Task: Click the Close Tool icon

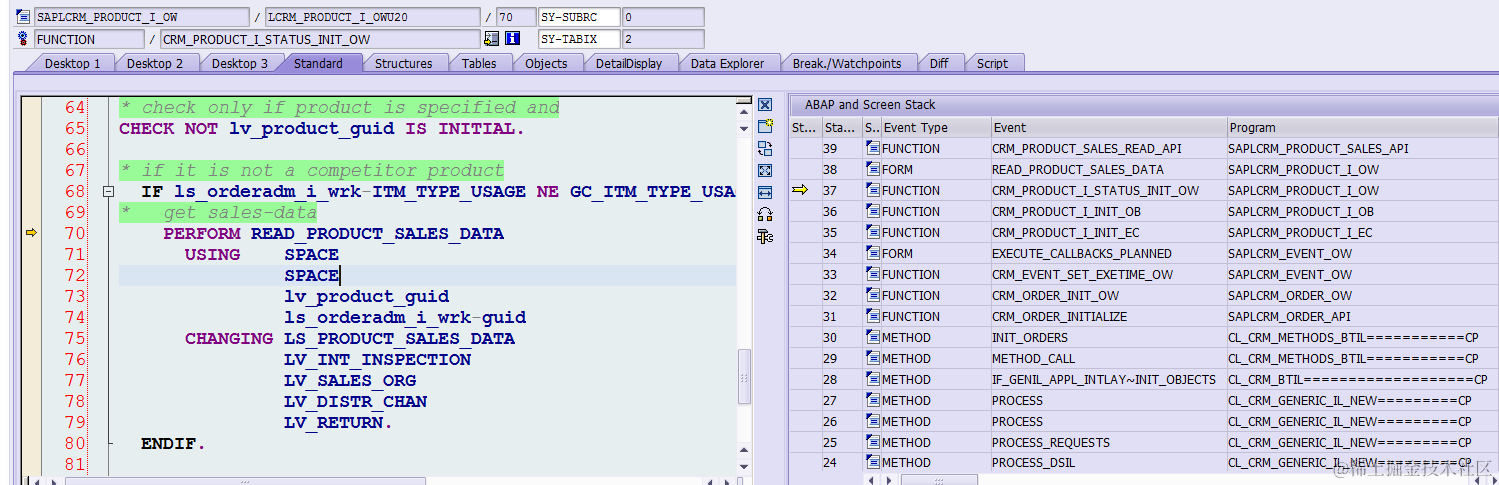Action: (x=765, y=105)
